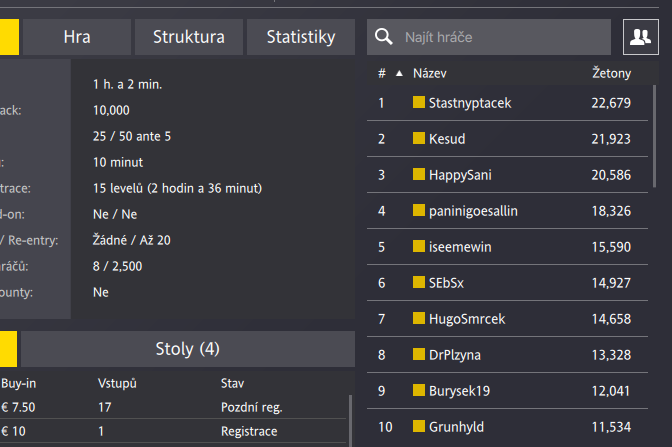
Task: Click yellow icon next to Stastnyptacek
Action: 419,103
